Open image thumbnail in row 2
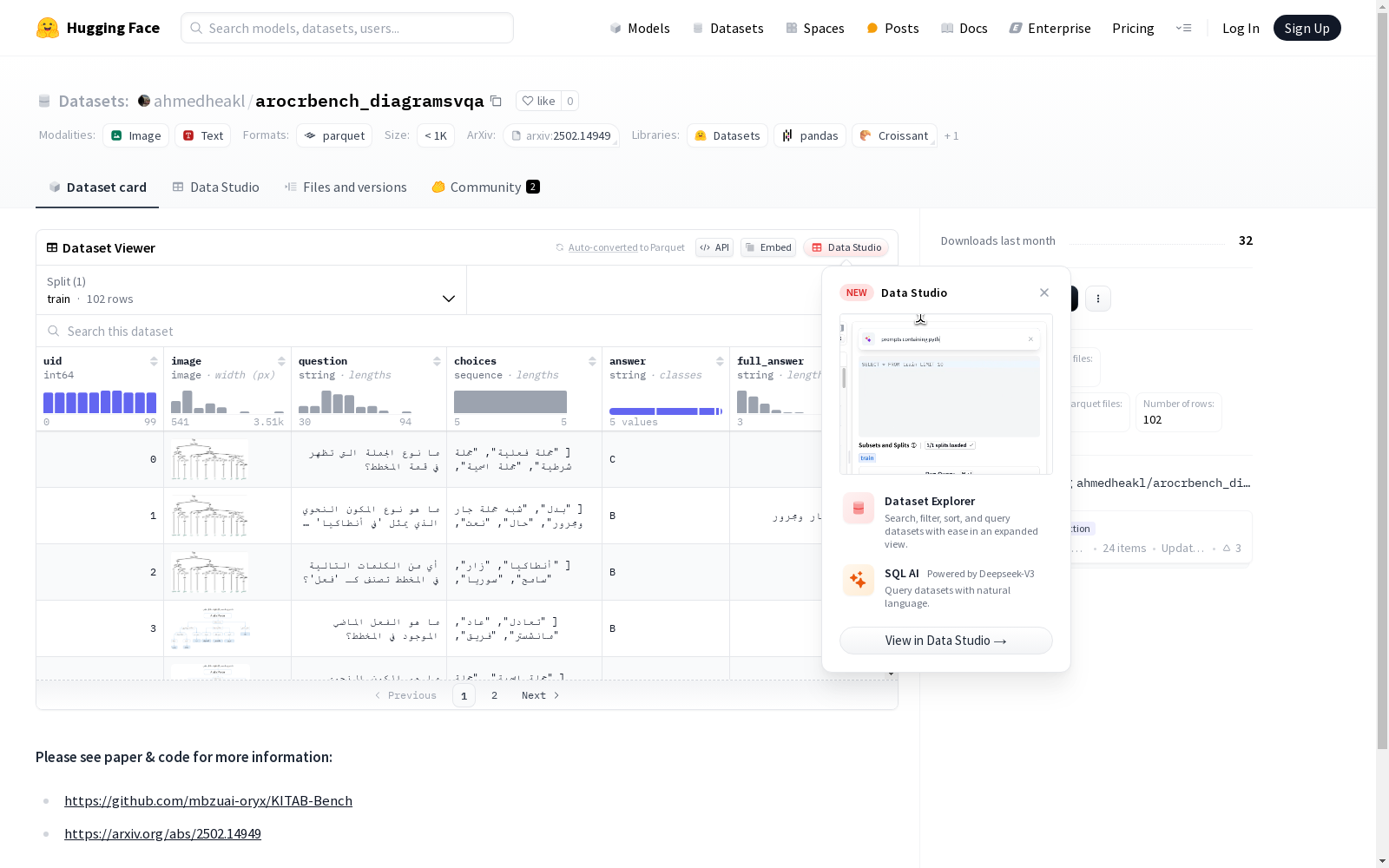This screenshot has height=868, width=1389. [210, 572]
